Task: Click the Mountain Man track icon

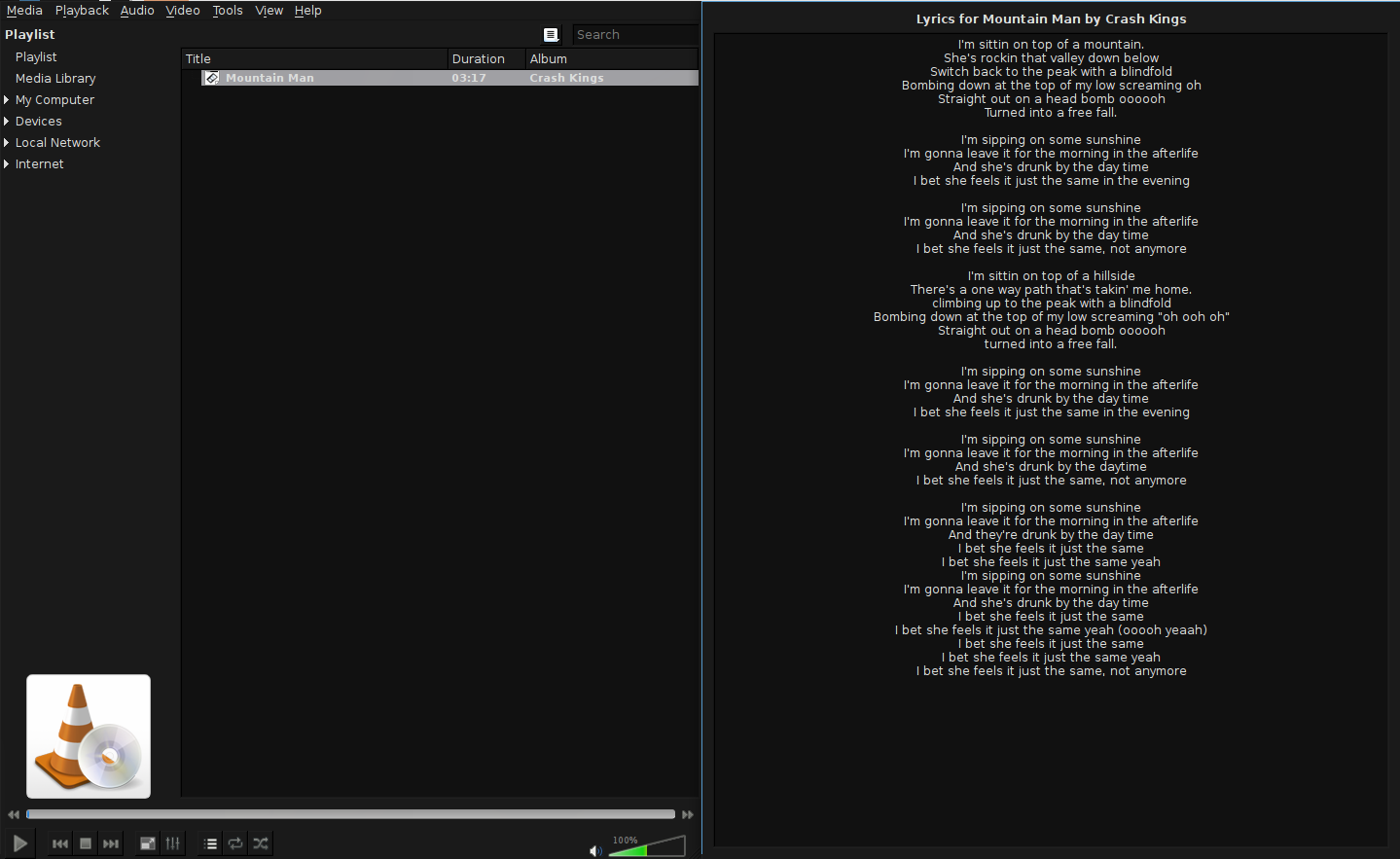Action: pos(212,78)
